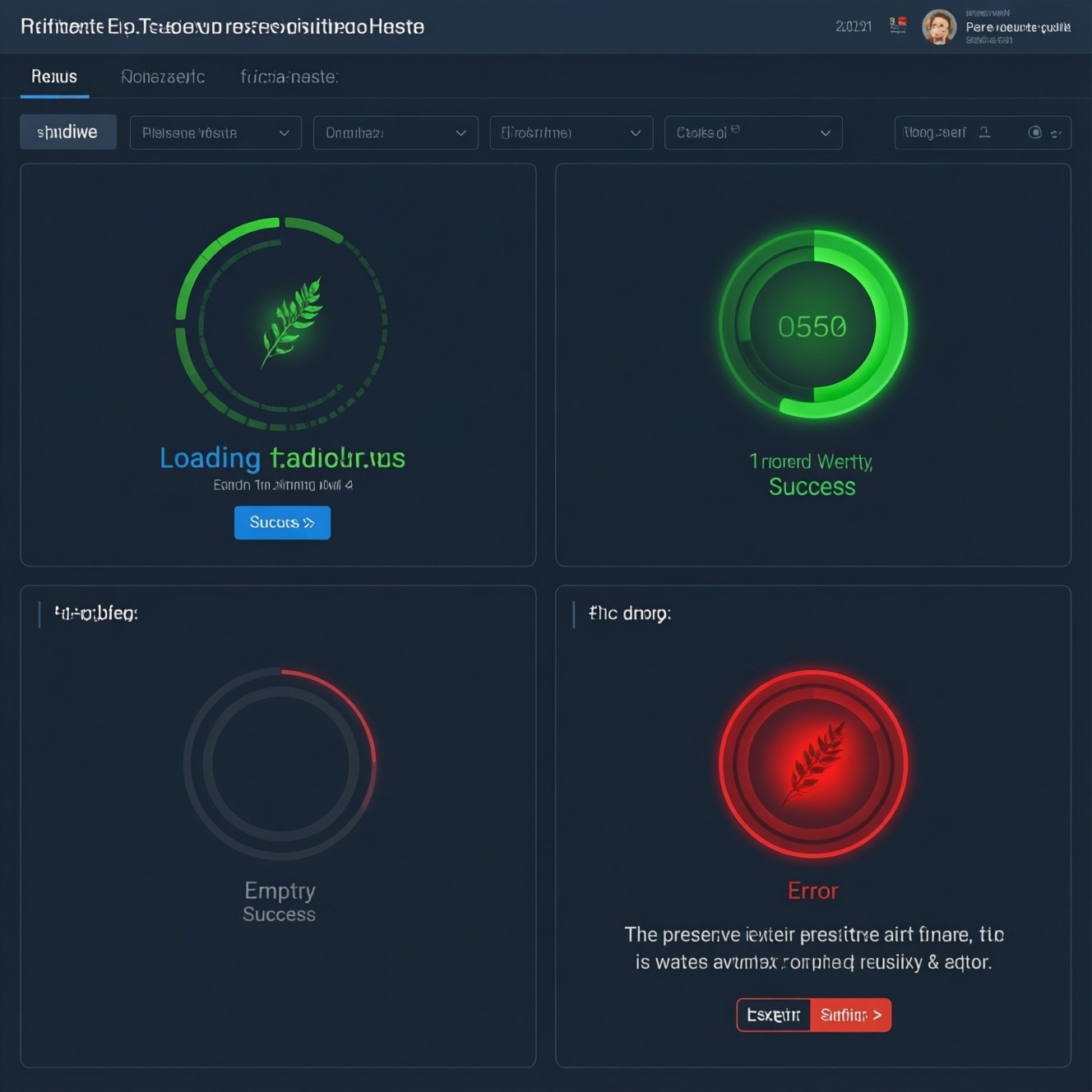This screenshot has height=1092, width=1092.
Task: Click the blue "Loading" text
Action: click(x=210, y=458)
